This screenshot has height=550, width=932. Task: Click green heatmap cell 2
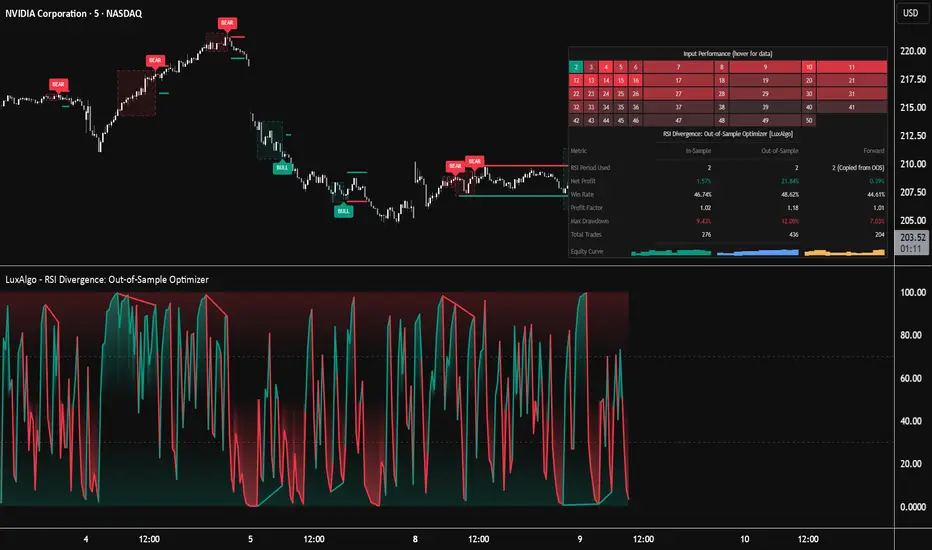coord(576,67)
